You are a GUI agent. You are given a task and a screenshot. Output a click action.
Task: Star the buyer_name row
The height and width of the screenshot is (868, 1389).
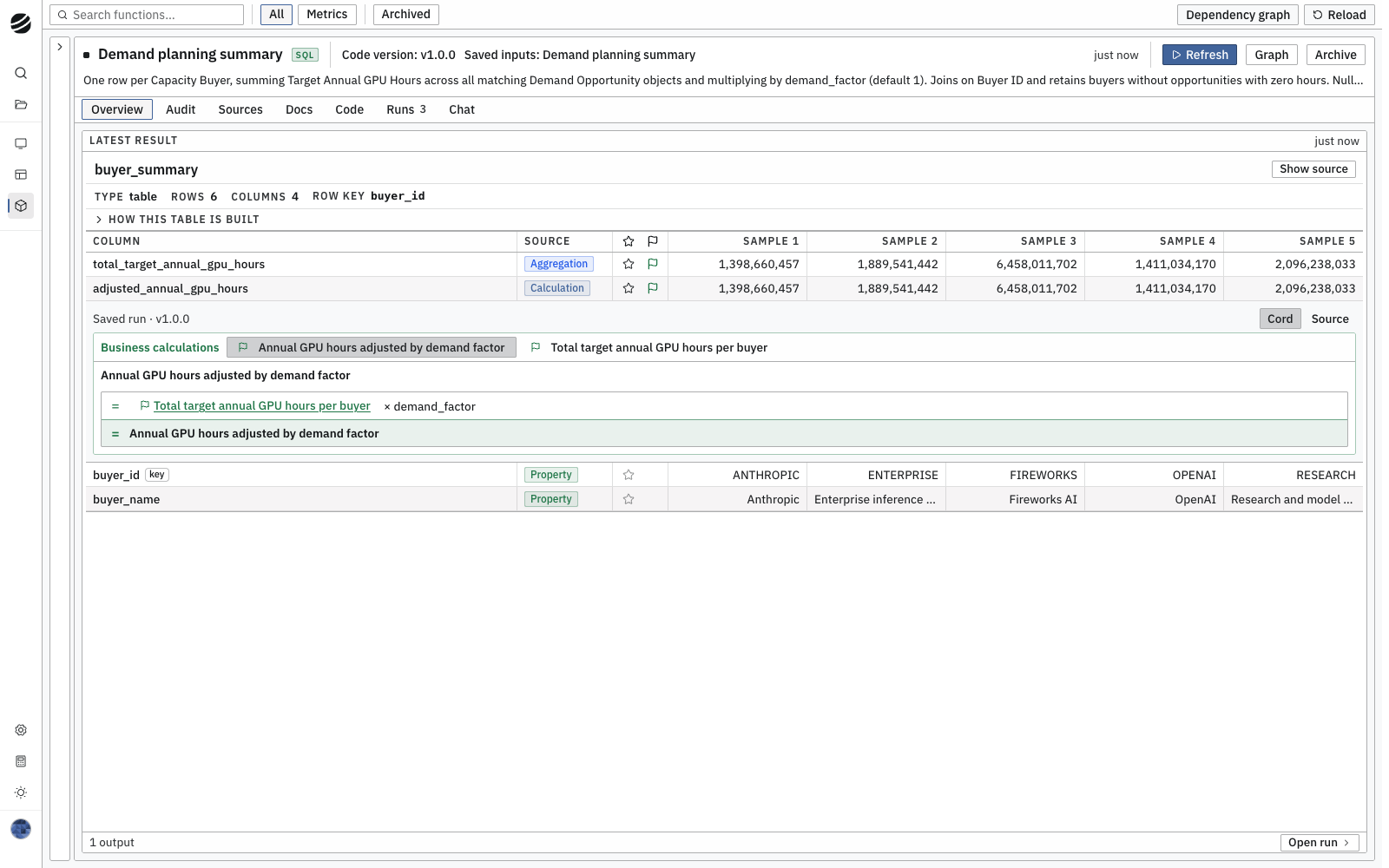pyautogui.click(x=629, y=499)
